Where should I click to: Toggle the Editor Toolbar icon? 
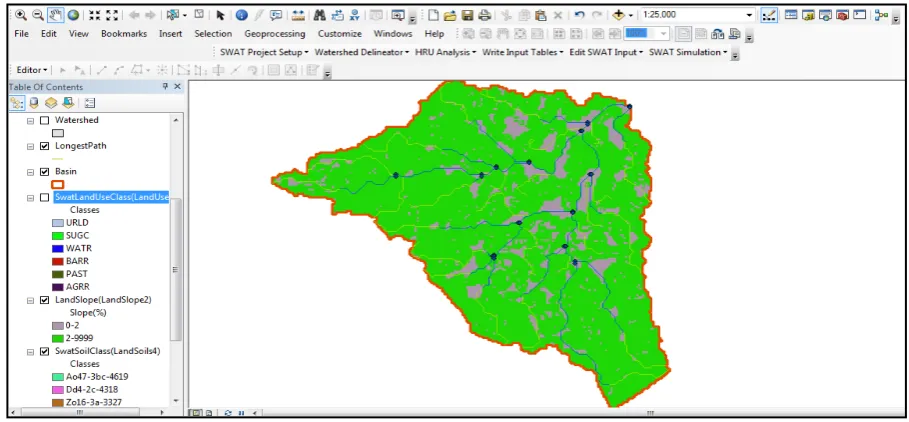(x=769, y=15)
